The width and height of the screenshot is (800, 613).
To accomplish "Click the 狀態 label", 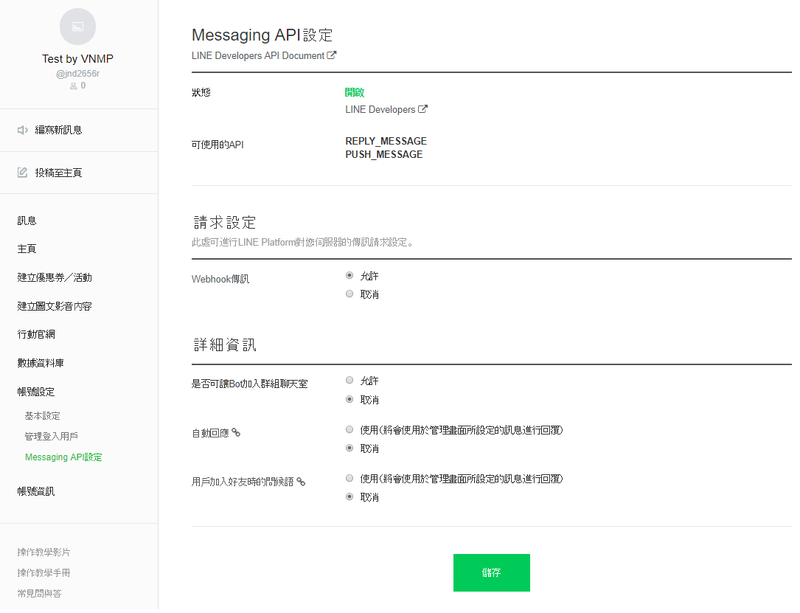I will point(201,92).
